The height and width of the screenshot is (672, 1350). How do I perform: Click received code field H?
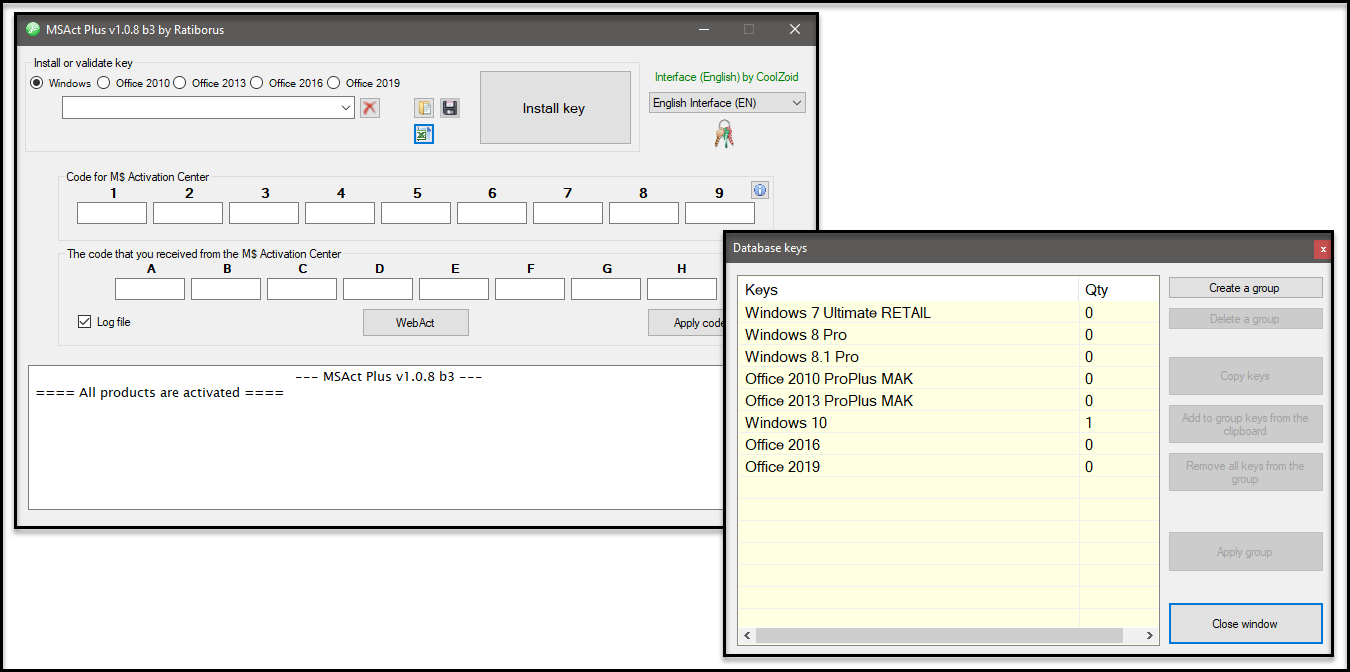point(682,289)
